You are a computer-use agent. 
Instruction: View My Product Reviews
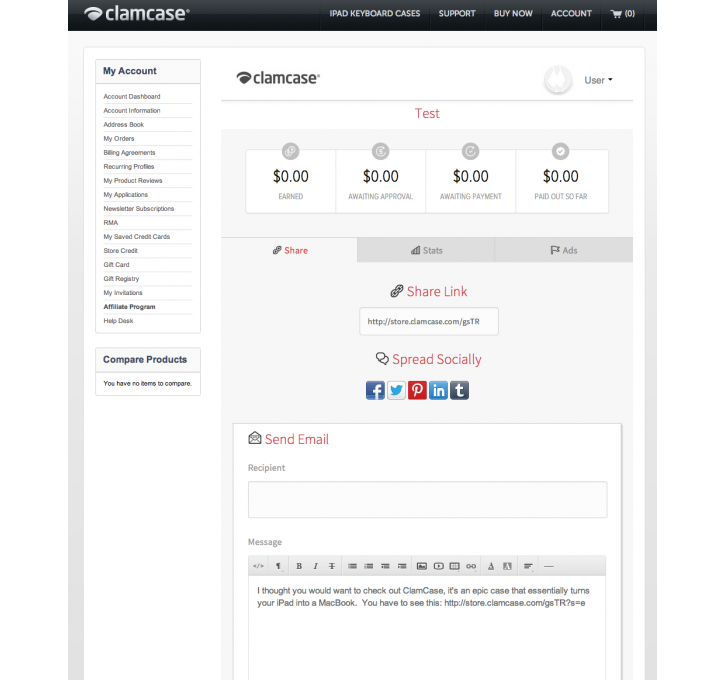pyautogui.click(x=133, y=181)
